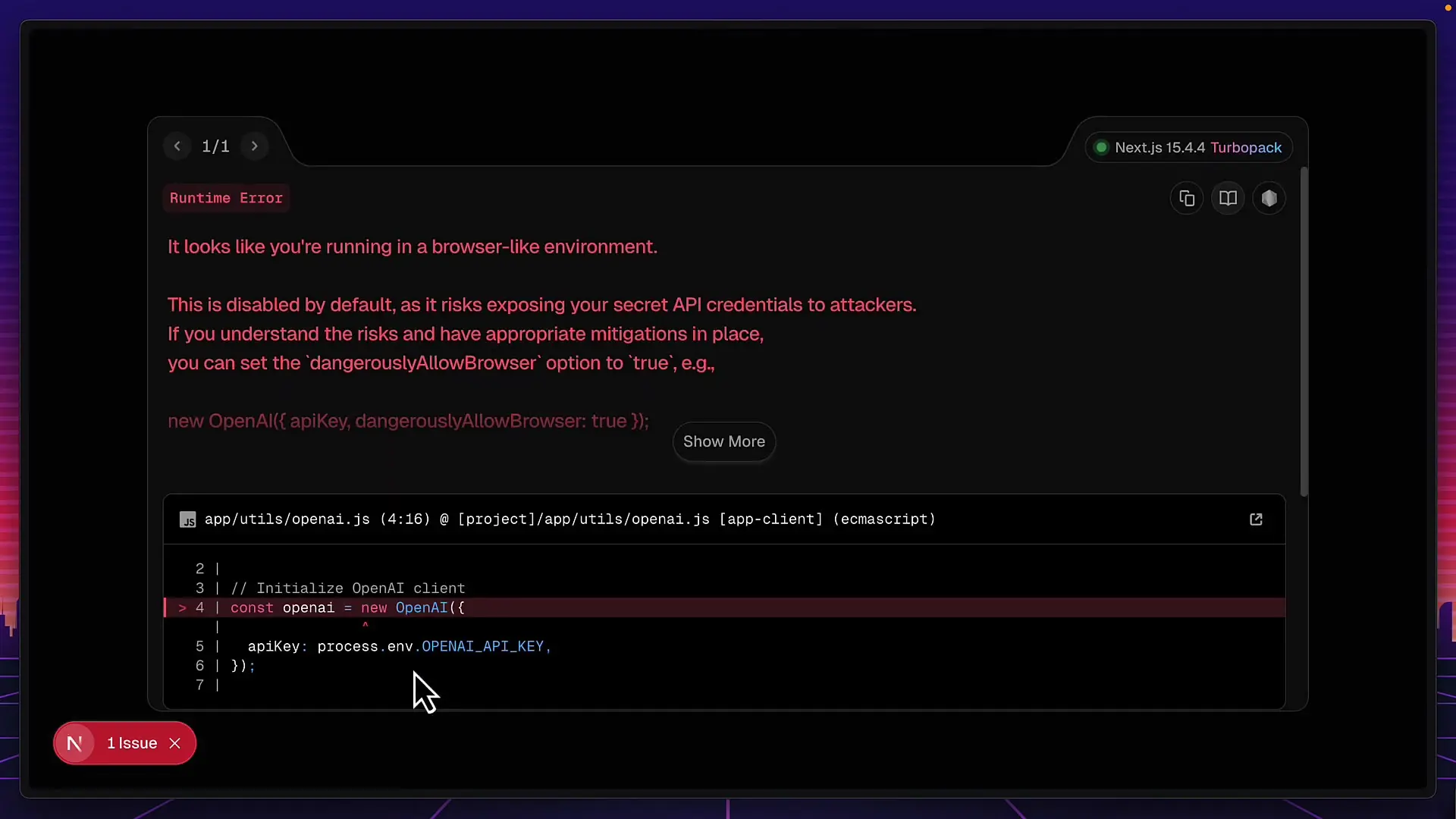This screenshot has height=819, width=1456.
Task: Dismiss the 1 Issue indicator
Action: (x=175, y=743)
